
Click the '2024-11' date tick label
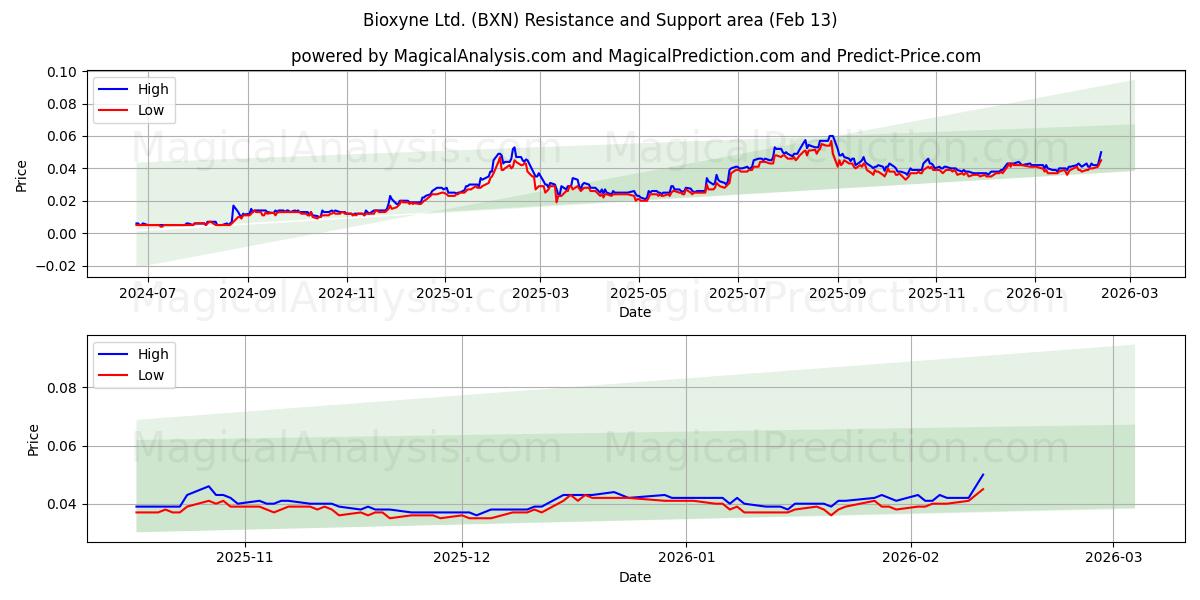(x=347, y=295)
